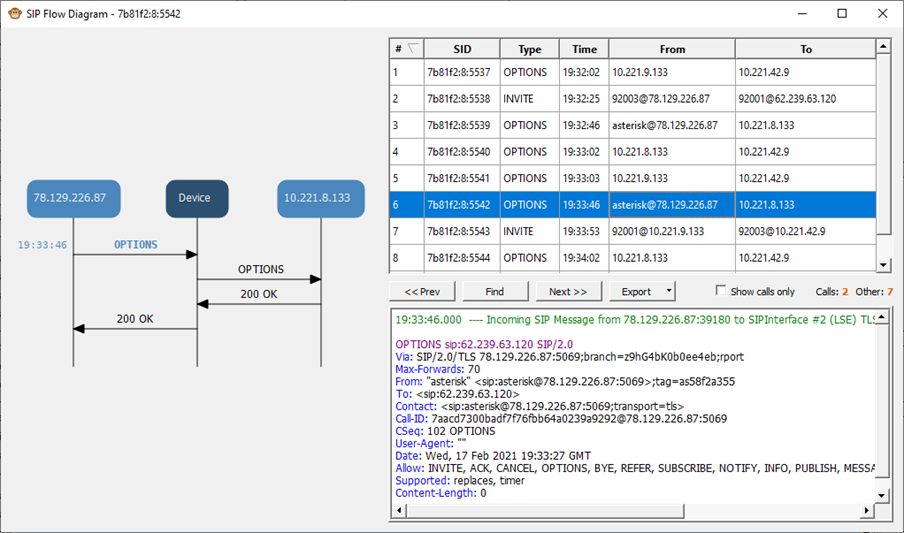Click the OPTIONS message from Device to 10.221.8.133
Image resolution: width=904 pixels, height=533 pixels.
(261, 269)
